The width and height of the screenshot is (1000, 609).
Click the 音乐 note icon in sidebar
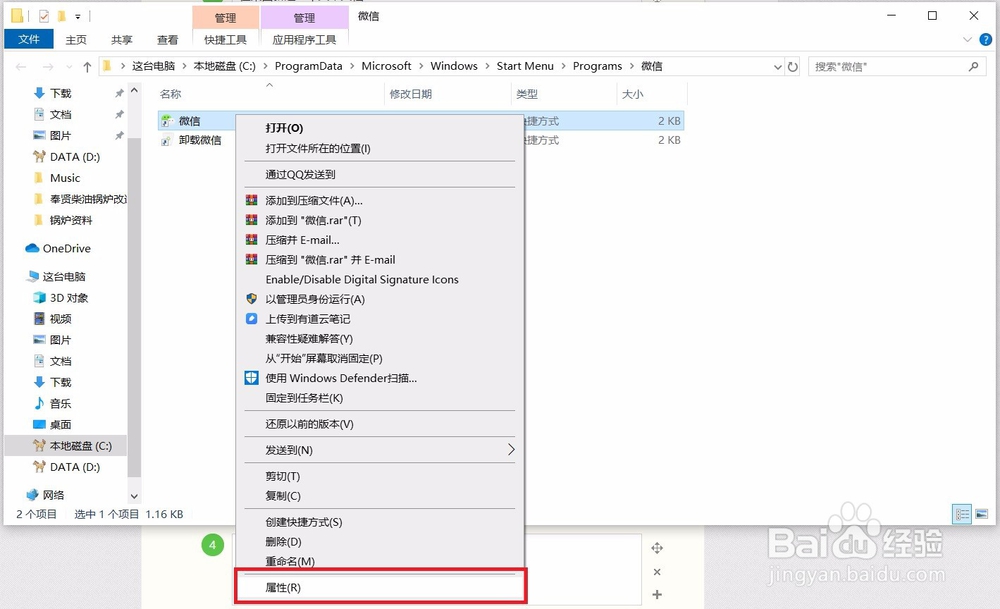(40, 403)
